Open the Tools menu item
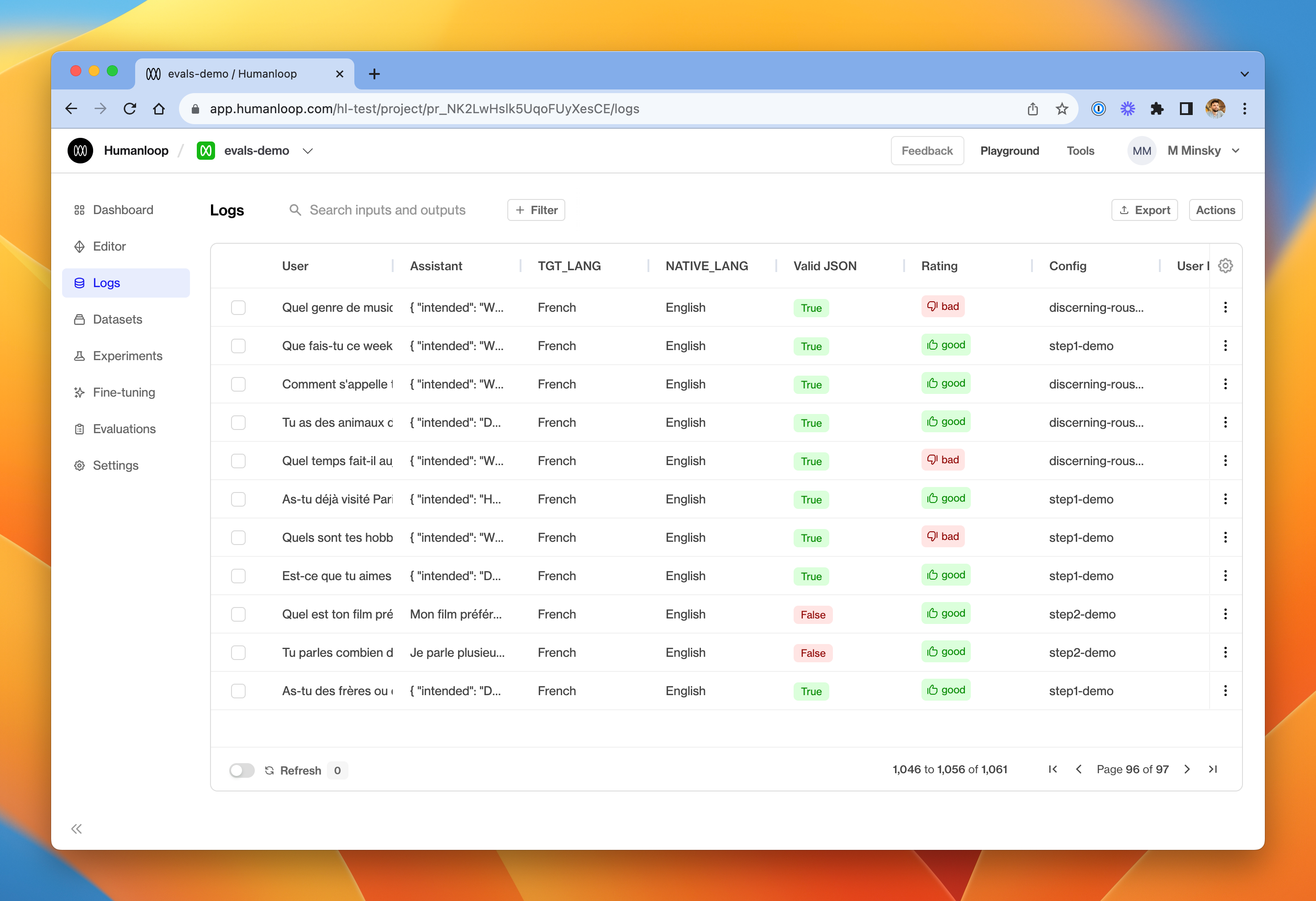 coord(1080,151)
